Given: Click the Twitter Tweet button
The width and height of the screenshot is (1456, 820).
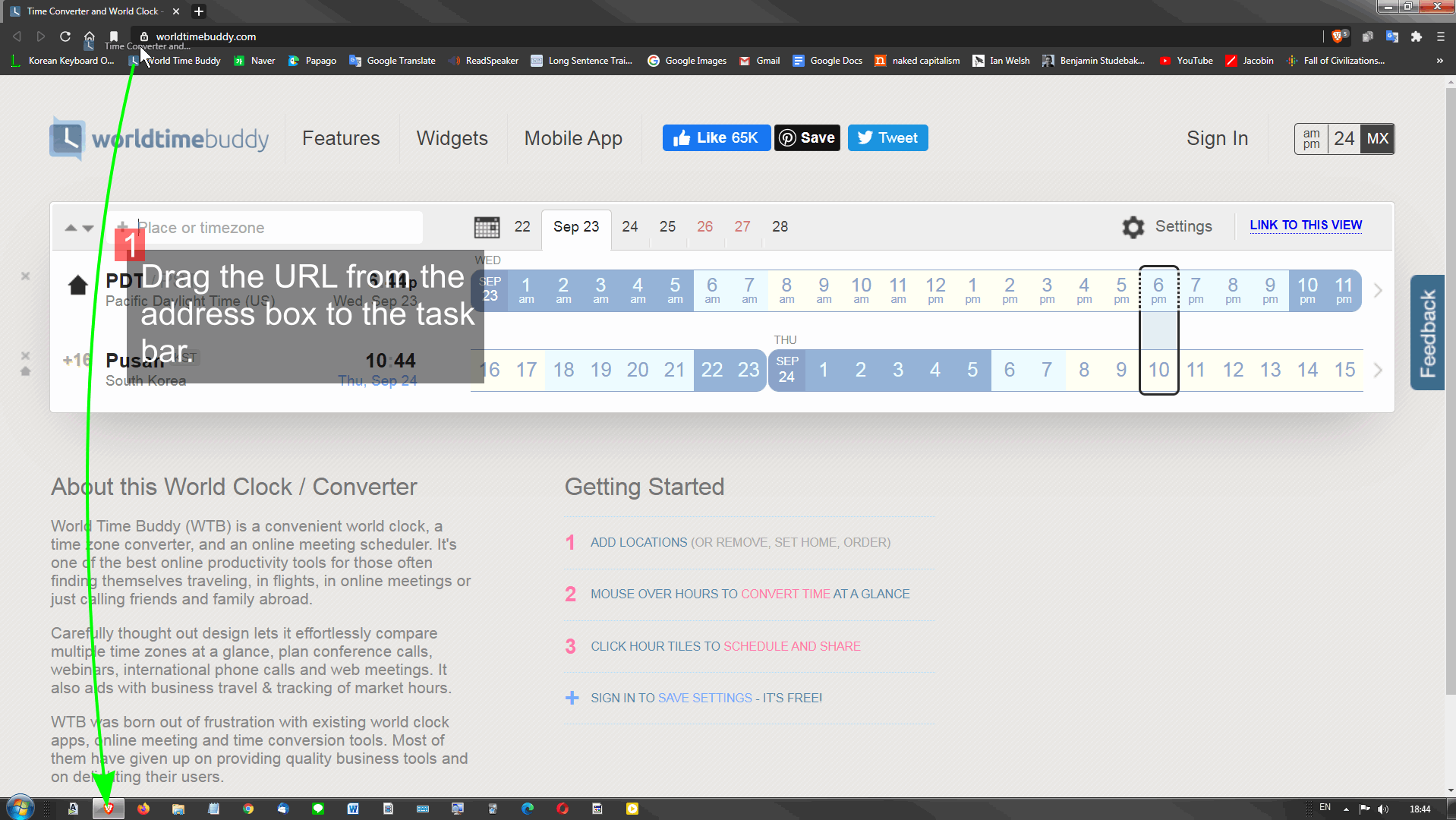Looking at the screenshot, I should tap(888, 138).
